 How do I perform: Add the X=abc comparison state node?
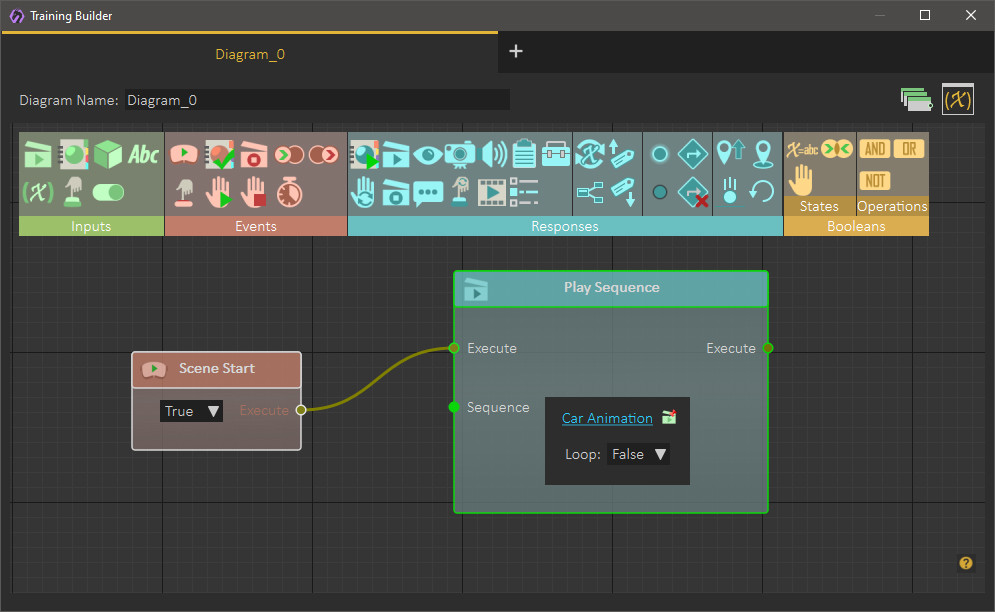tap(802, 150)
